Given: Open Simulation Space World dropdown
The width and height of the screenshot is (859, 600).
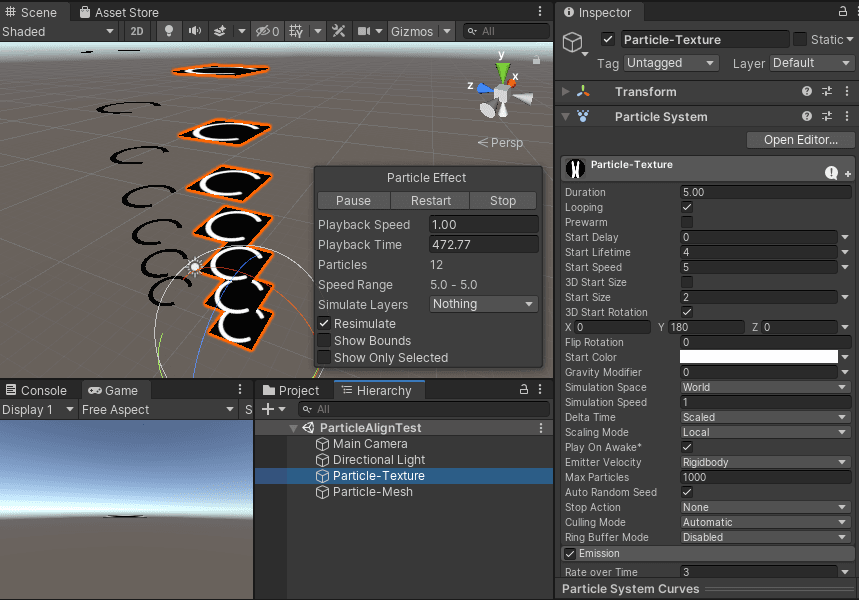Looking at the screenshot, I should tap(765, 387).
